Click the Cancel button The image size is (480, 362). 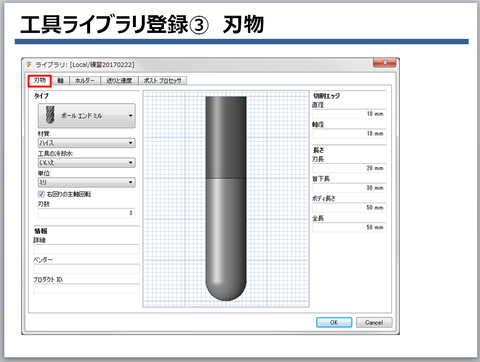[x=374, y=322]
